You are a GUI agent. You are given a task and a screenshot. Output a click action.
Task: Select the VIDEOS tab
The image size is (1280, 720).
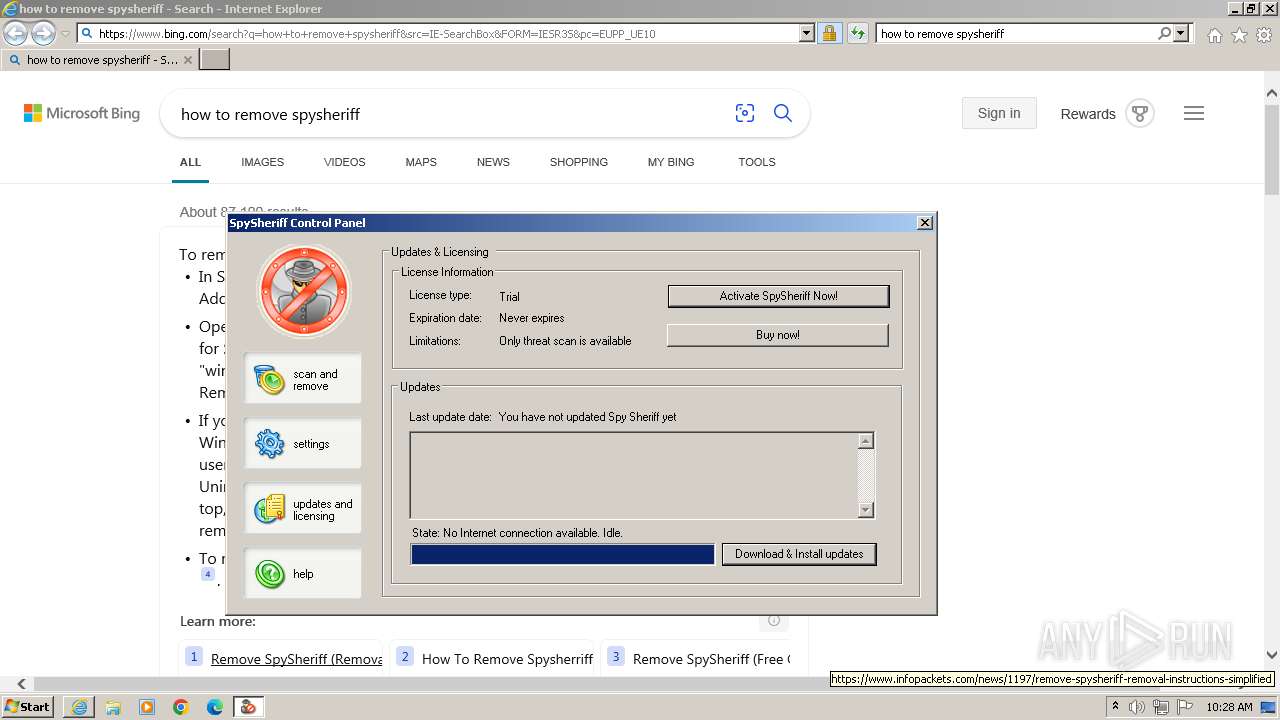(x=345, y=162)
